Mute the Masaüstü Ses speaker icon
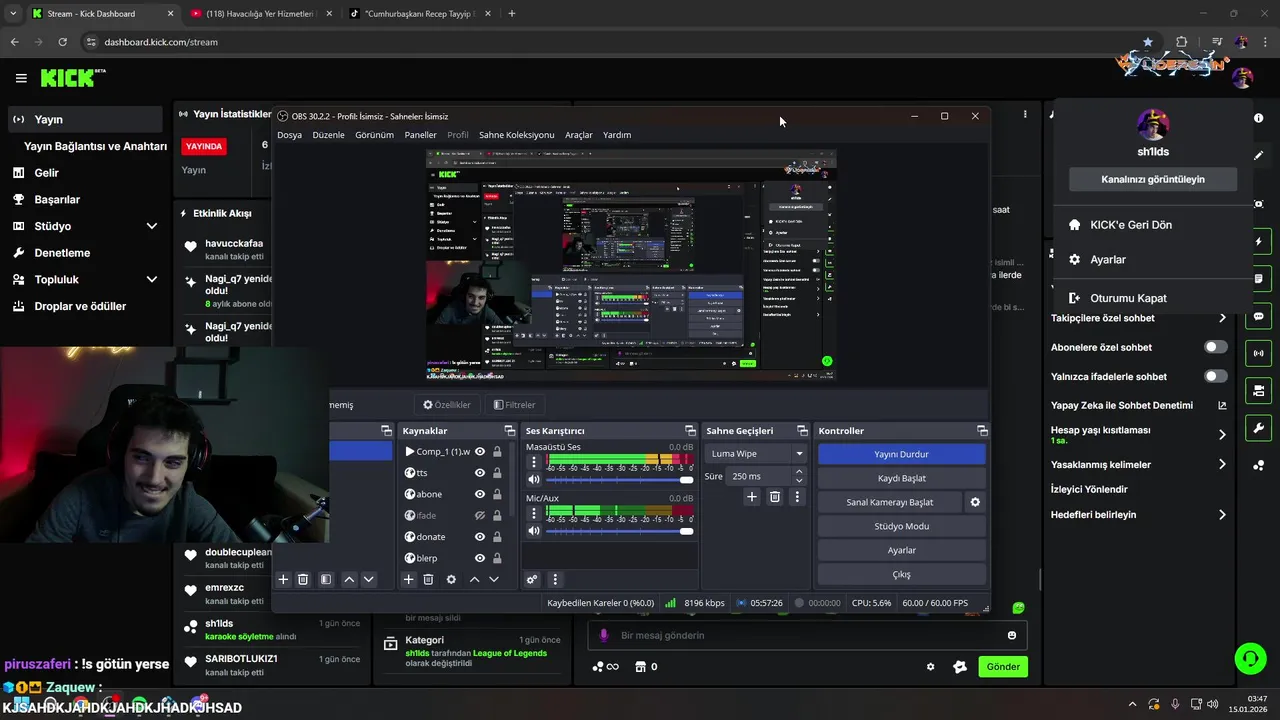 click(534, 480)
